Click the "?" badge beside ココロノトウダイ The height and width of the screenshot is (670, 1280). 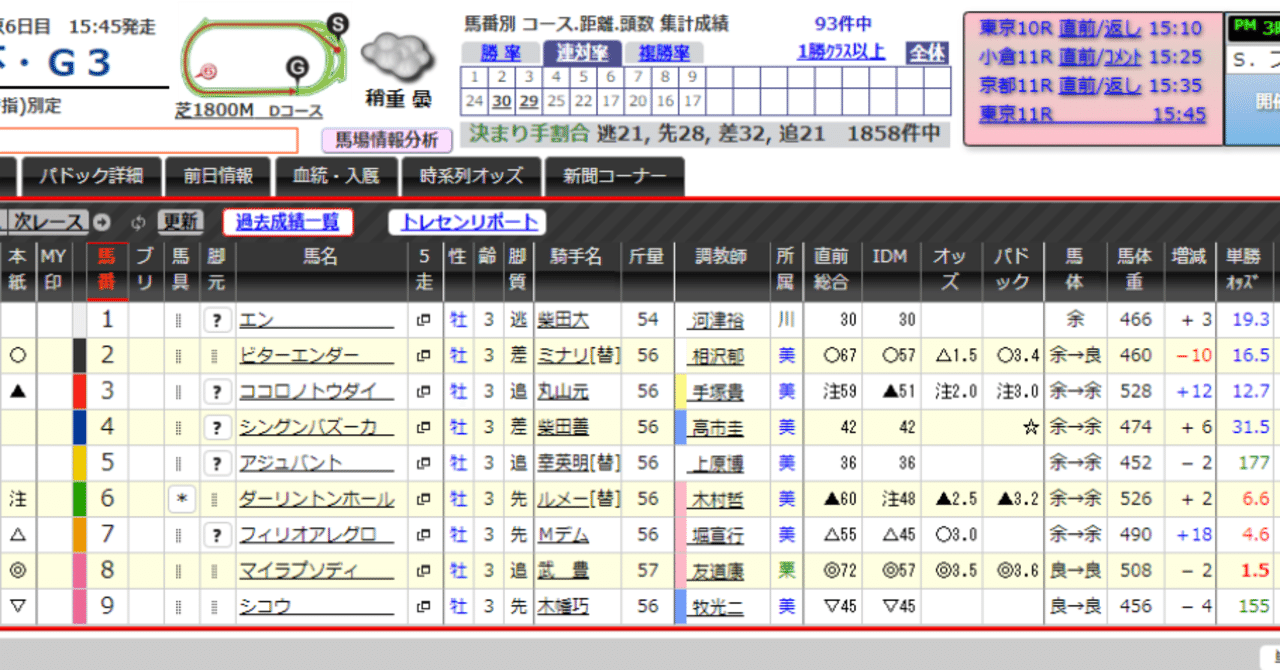click(x=216, y=390)
